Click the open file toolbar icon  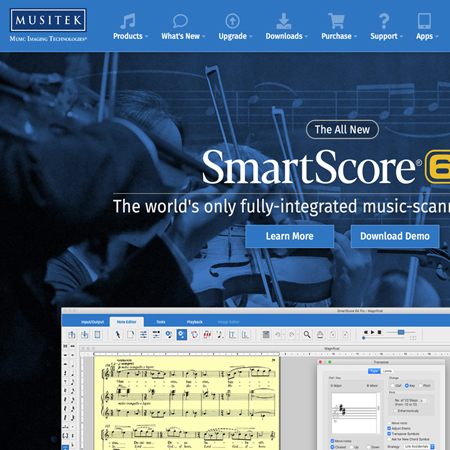click(72, 334)
